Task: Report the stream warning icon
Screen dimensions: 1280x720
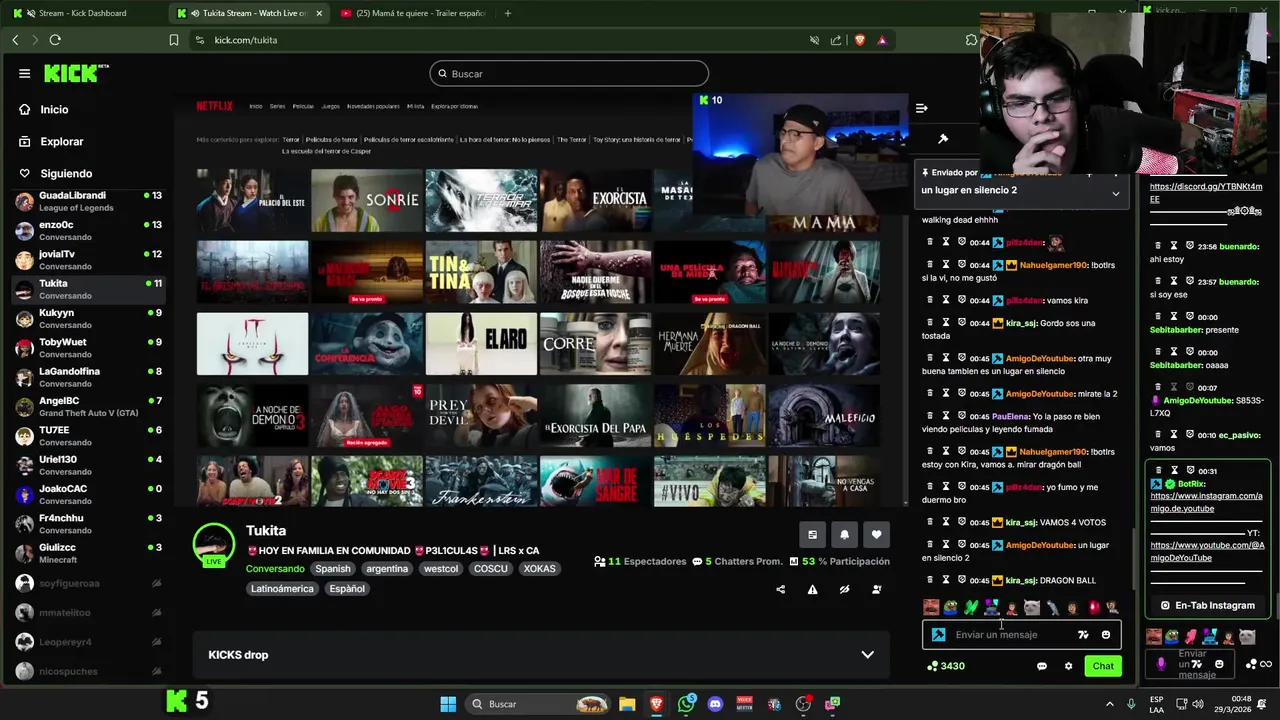Action: pyautogui.click(x=812, y=589)
